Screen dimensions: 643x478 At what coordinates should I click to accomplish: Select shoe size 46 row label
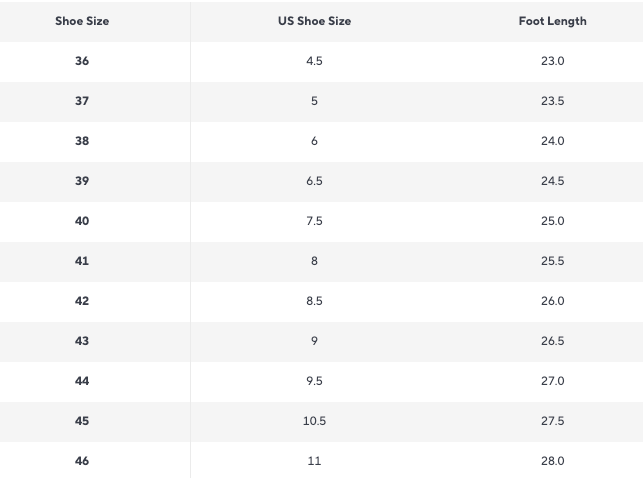coord(82,461)
